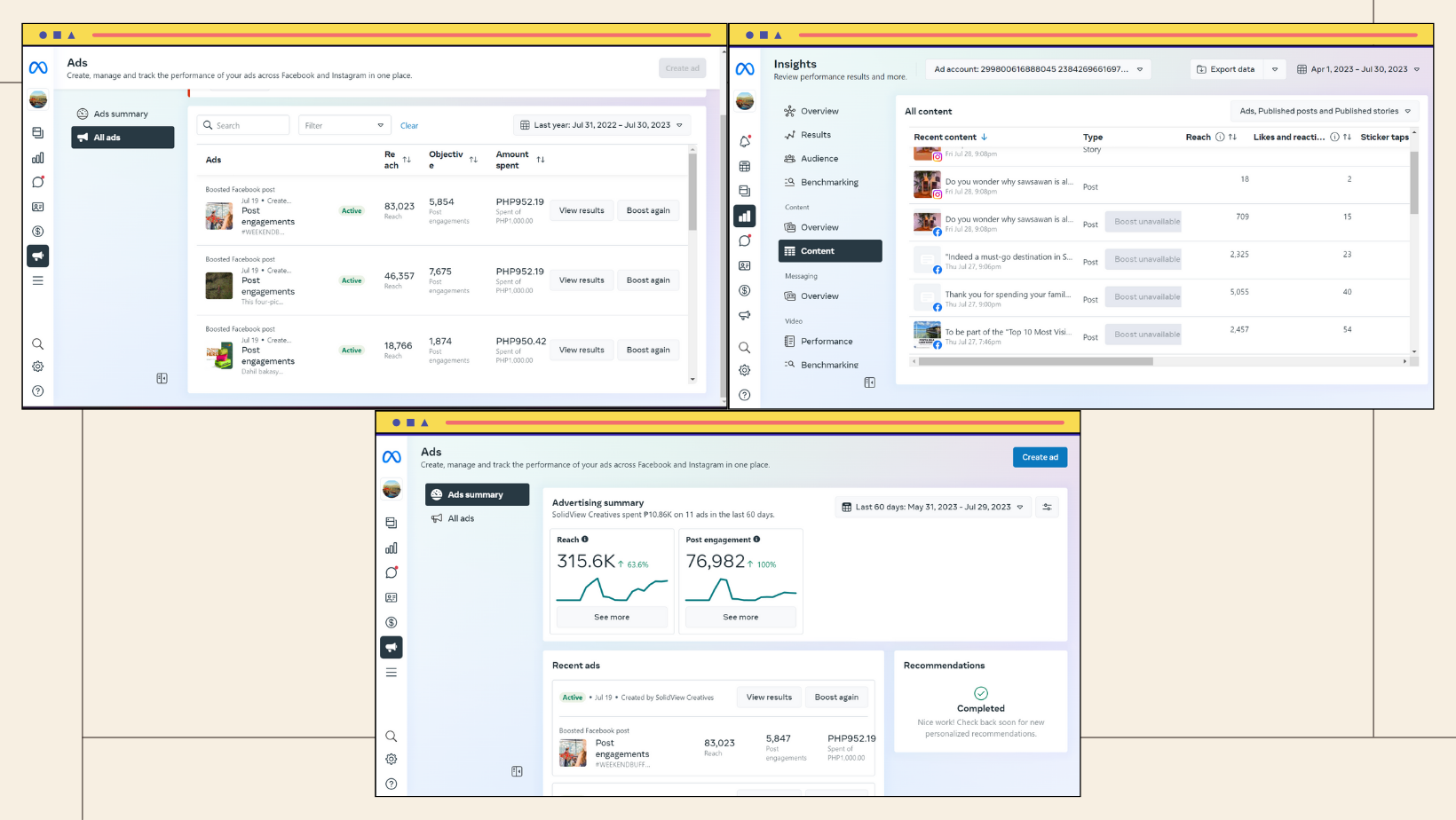Image resolution: width=1456 pixels, height=820 pixels.
Task: Click See more under the 315.6K Reach card
Action: [x=612, y=617]
